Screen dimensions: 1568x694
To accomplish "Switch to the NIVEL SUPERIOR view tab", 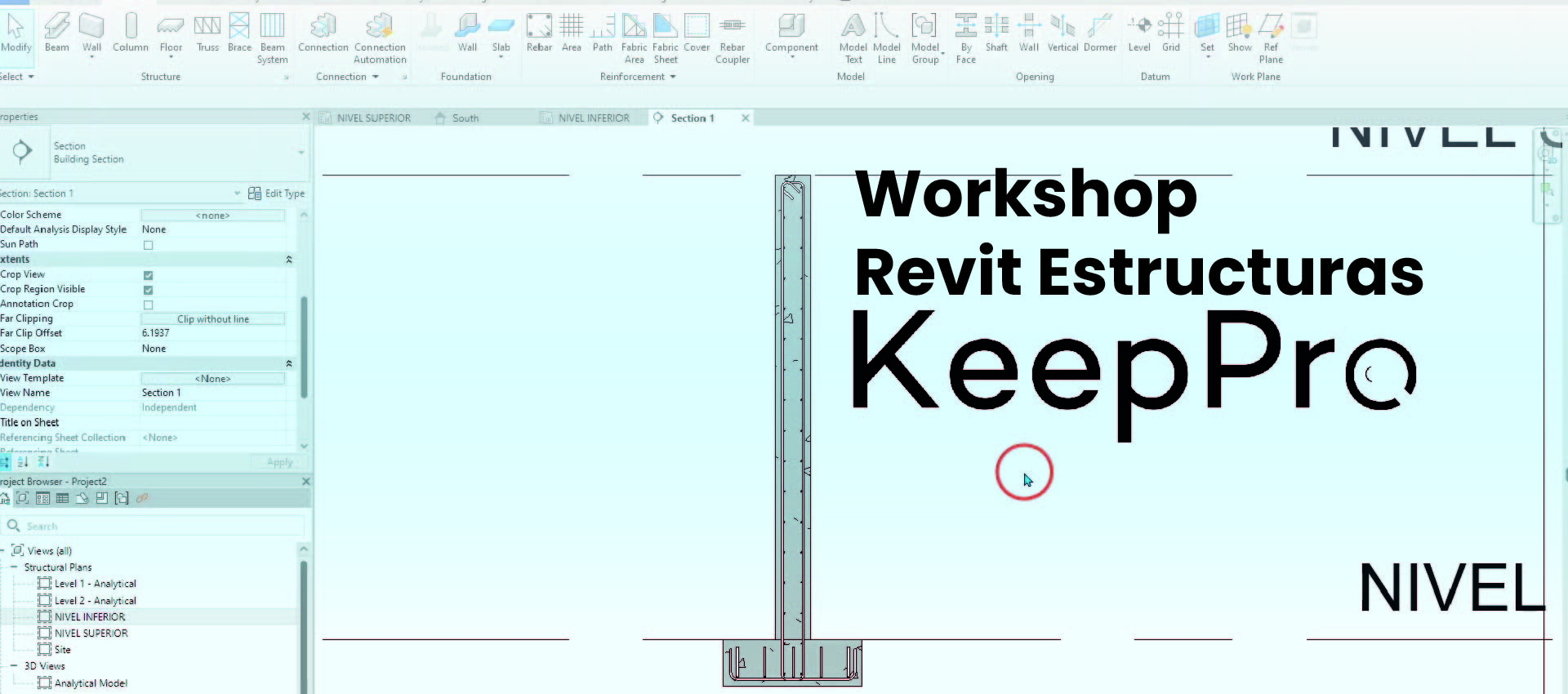I will point(373,118).
